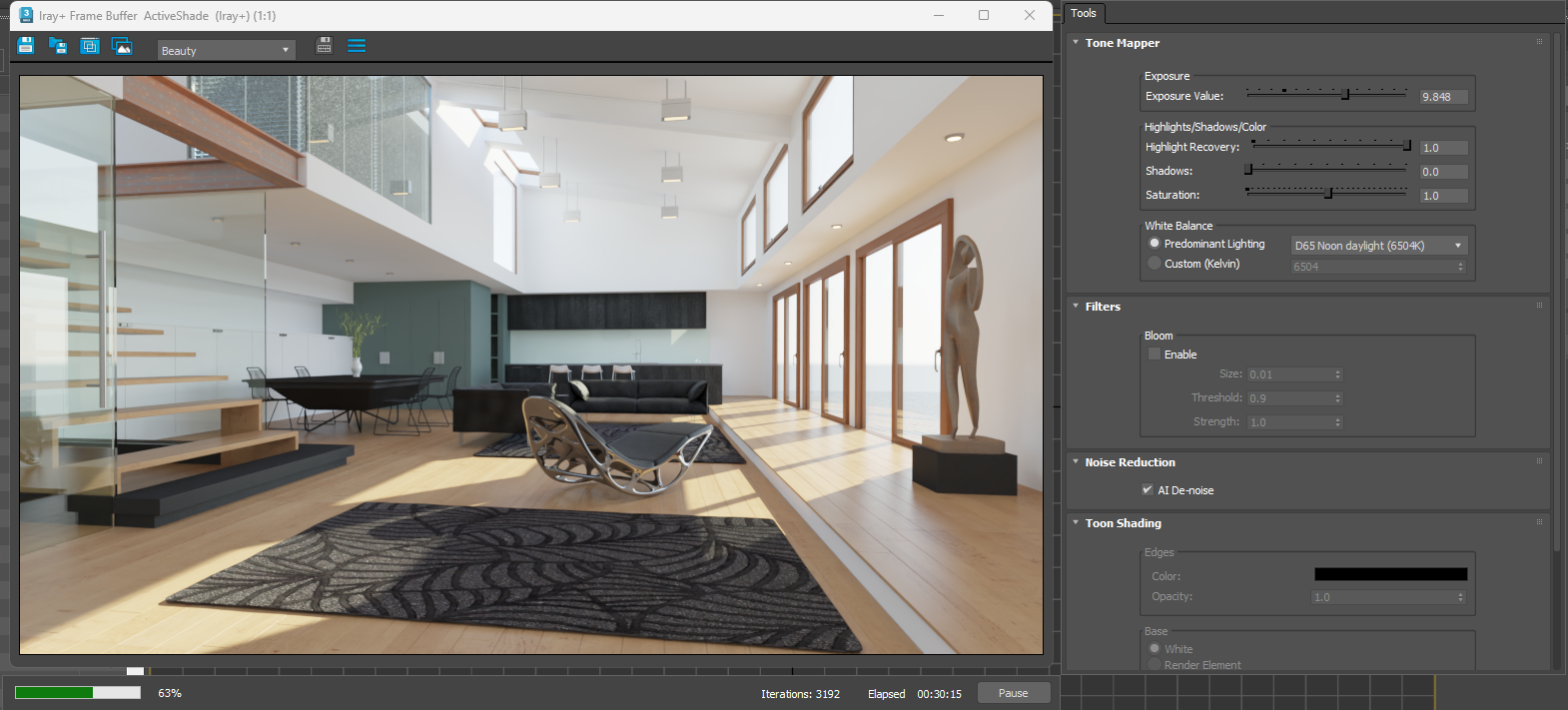Open the D65 Noon daylight white balance dropdown
The height and width of the screenshot is (710, 1568).
(x=1378, y=246)
